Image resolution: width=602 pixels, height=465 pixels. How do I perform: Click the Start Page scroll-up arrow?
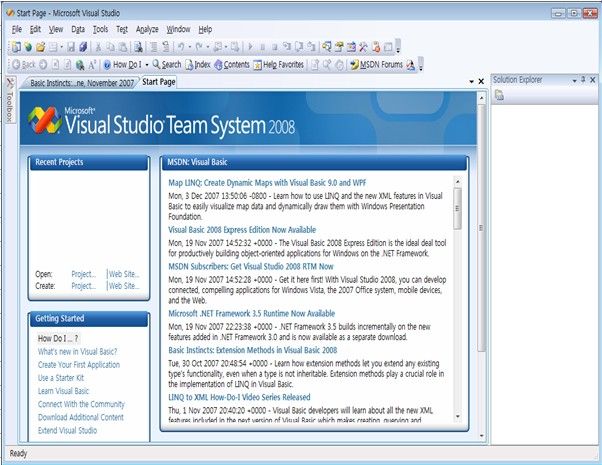click(x=481, y=98)
